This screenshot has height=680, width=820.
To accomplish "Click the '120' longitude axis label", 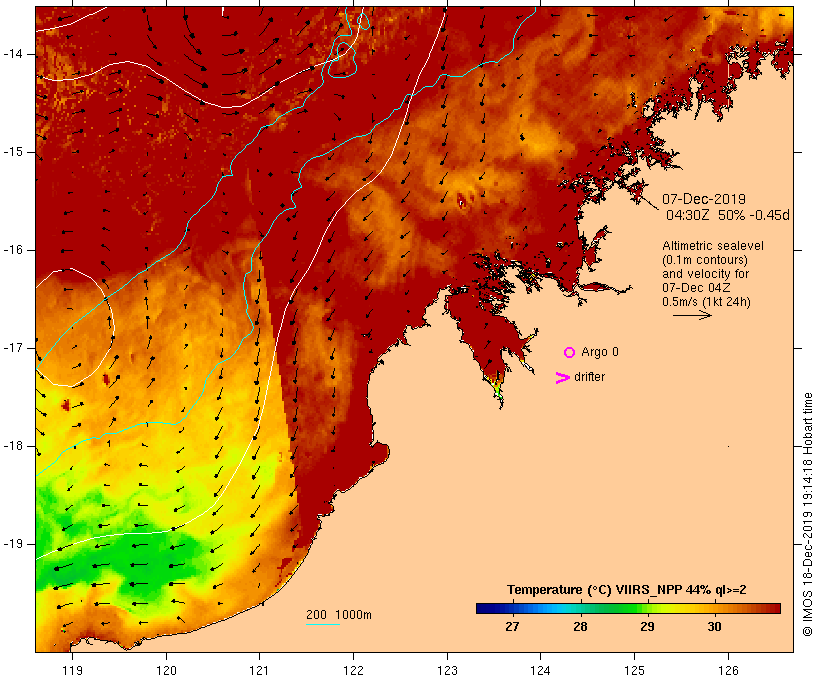I will [x=166, y=671].
